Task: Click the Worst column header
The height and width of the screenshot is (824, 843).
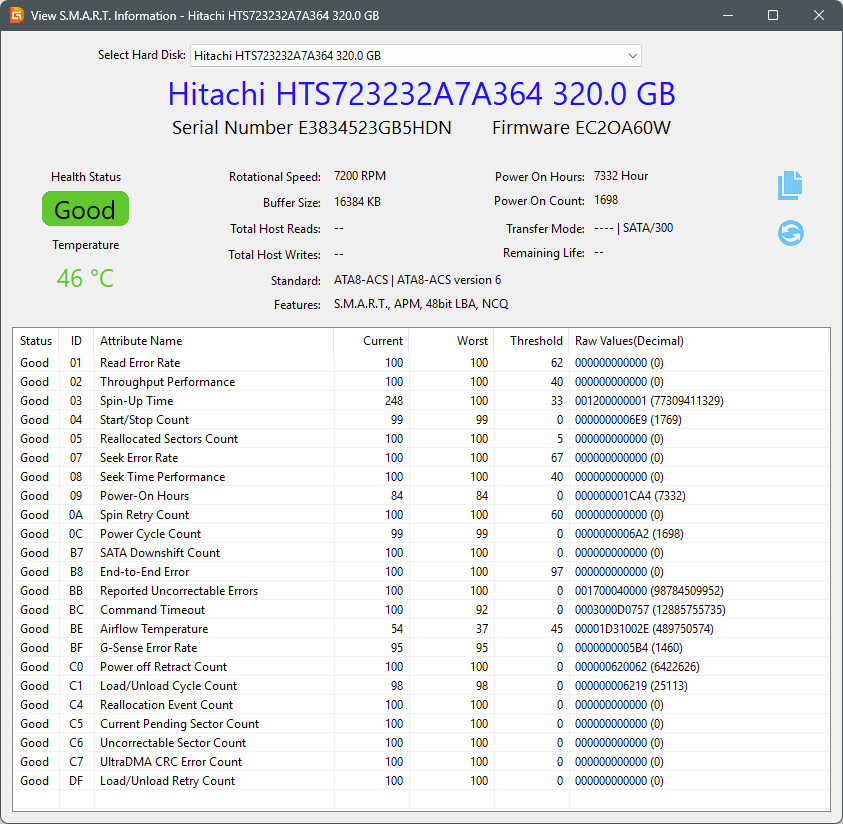Action: click(x=452, y=341)
